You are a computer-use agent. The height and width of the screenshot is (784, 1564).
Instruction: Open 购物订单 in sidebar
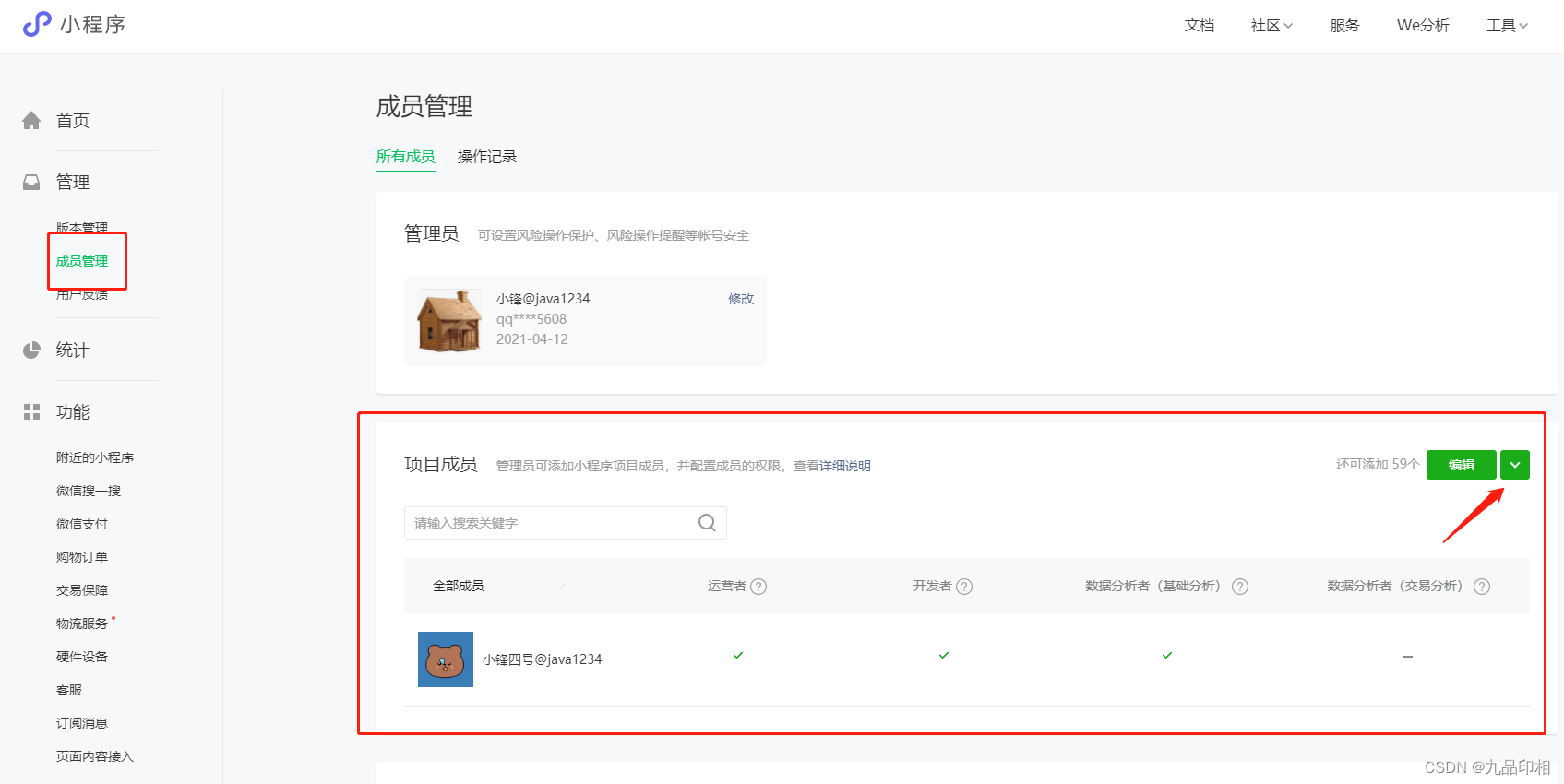pyautogui.click(x=82, y=557)
